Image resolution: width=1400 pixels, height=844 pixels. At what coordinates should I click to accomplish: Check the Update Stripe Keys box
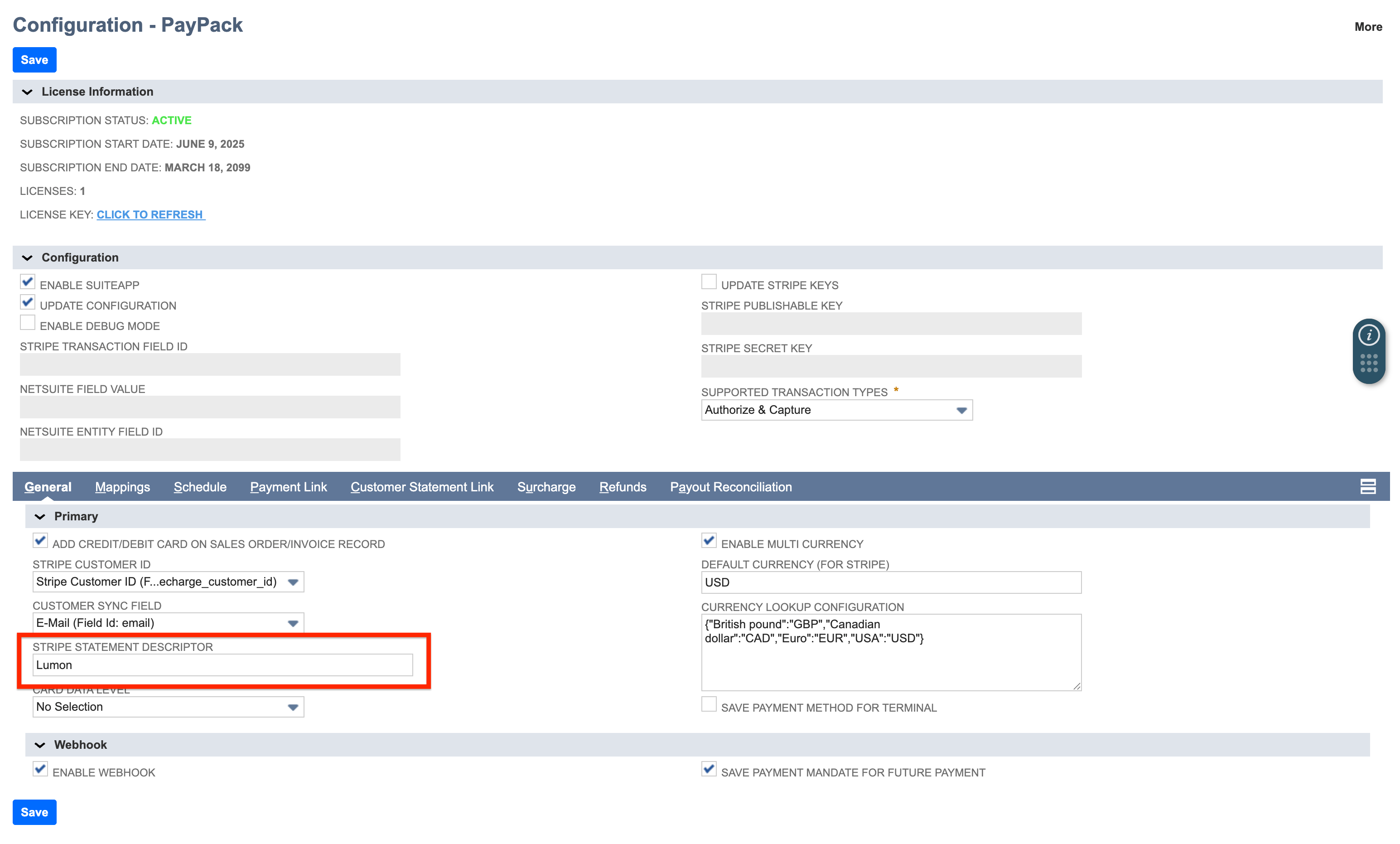pos(709,282)
